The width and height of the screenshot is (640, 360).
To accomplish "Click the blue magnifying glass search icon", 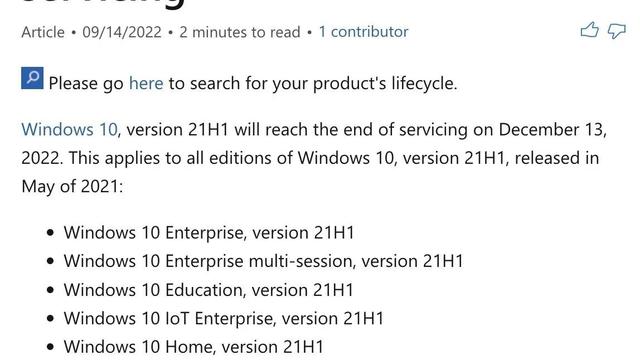I will (x=32, y=78).
